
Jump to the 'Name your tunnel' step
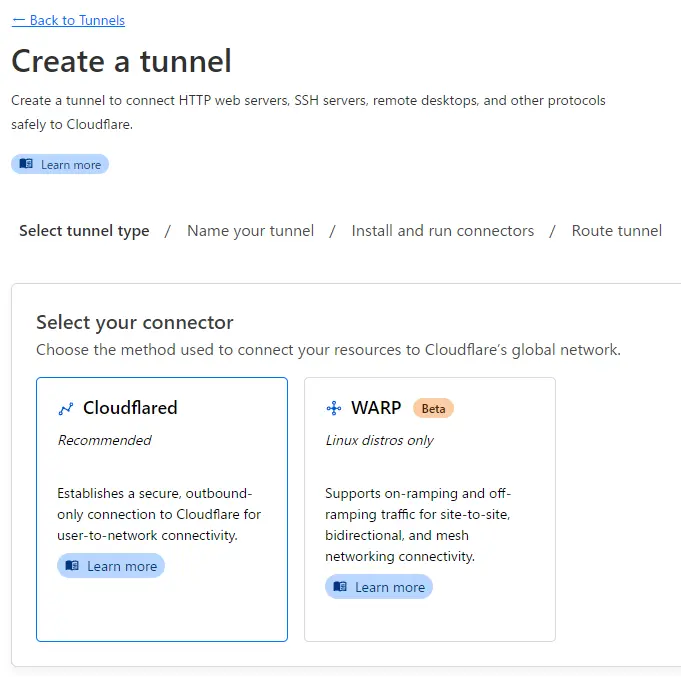click(x=250, y=231)
